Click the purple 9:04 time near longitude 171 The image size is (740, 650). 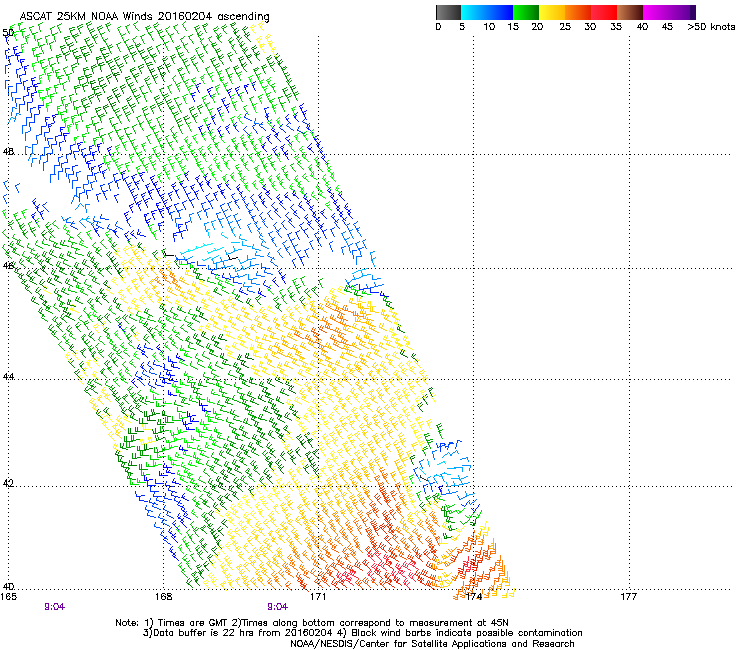(x=278, y=607)
